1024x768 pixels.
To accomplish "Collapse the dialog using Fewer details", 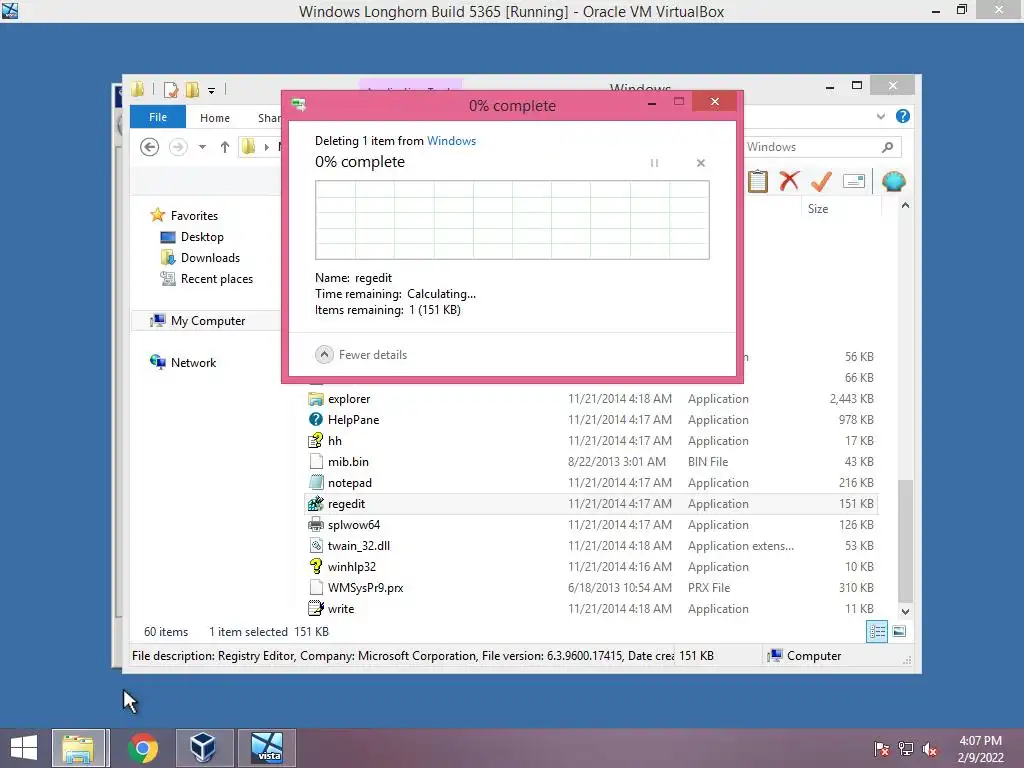I will coord(361,355).
